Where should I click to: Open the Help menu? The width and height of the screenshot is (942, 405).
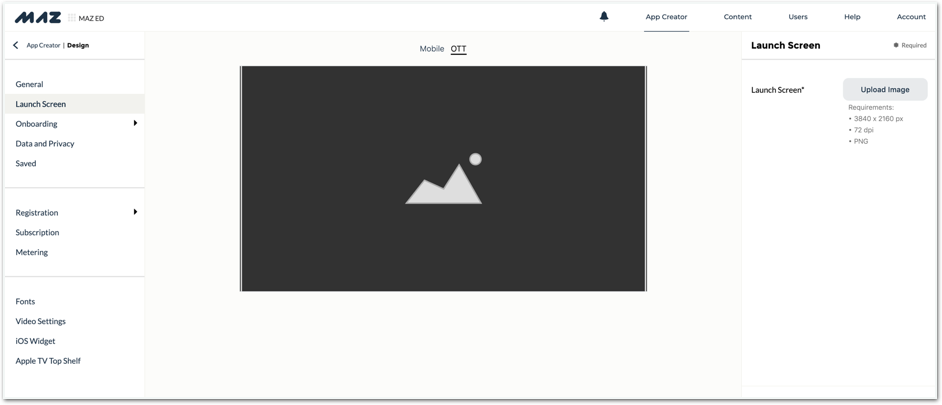pos(852,17)
